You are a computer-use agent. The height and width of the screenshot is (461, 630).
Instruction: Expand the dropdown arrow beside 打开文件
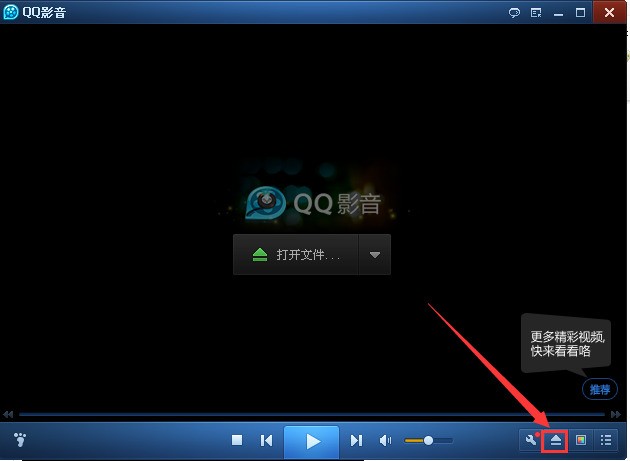tap(374, 255)
